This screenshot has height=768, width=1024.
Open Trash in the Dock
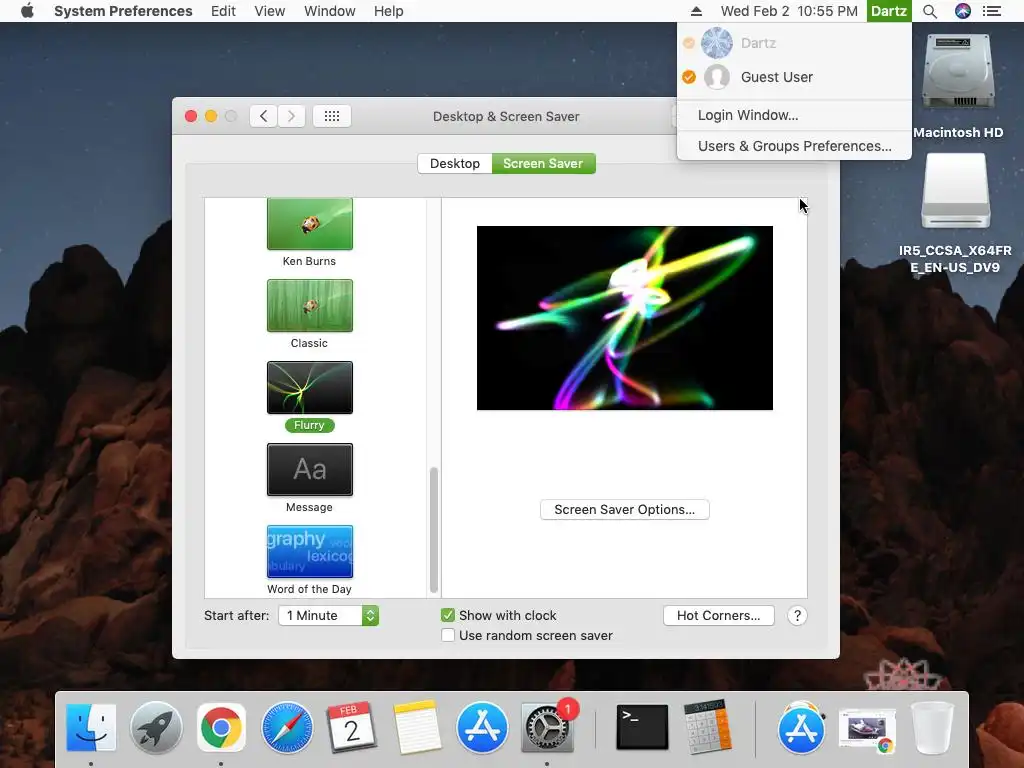point(932,728)
